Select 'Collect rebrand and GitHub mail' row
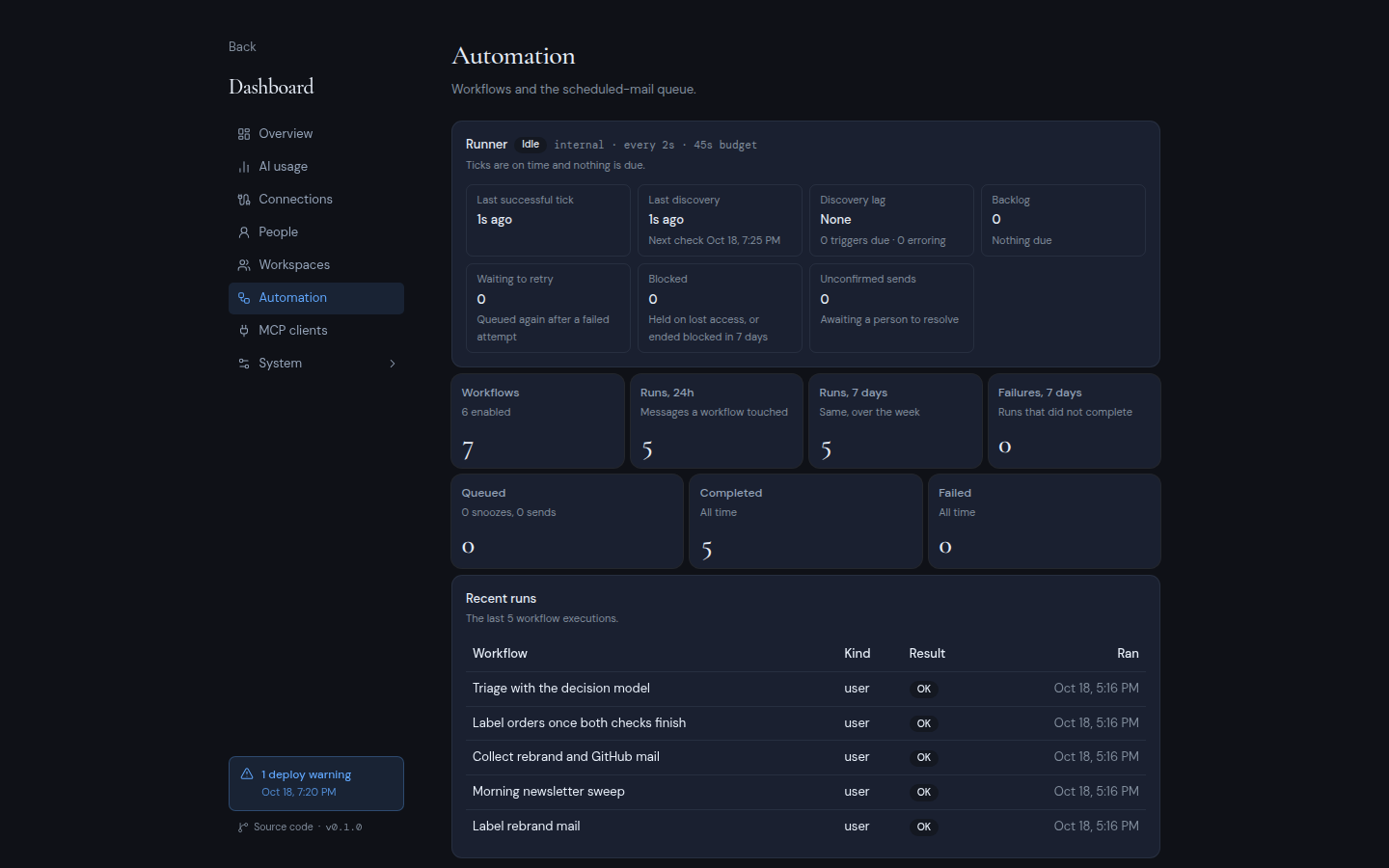Screen dimensions: 1389x868 click(805, 757)
